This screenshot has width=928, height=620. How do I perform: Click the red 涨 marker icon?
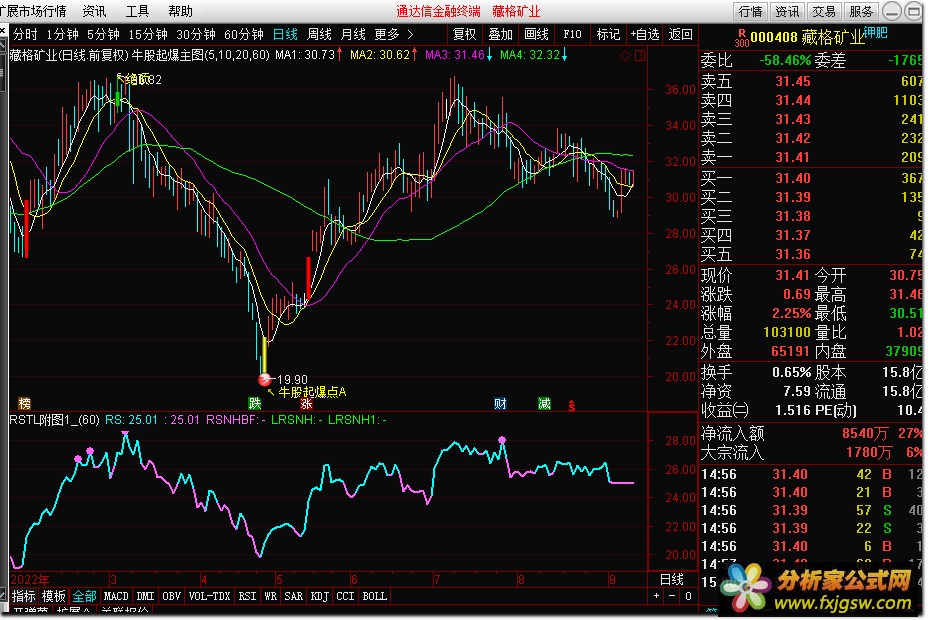306,403
